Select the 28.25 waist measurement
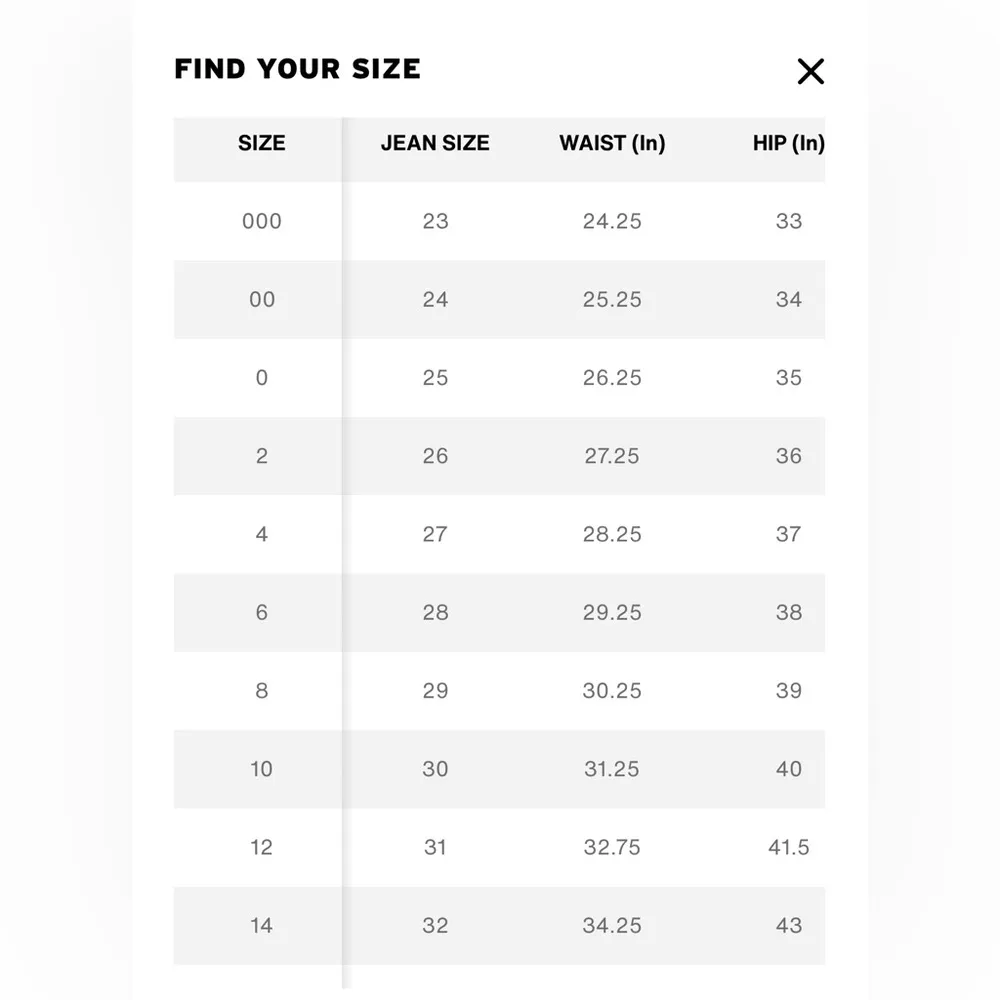The width and height of the screenshot is (1000, 1000). 612,534
